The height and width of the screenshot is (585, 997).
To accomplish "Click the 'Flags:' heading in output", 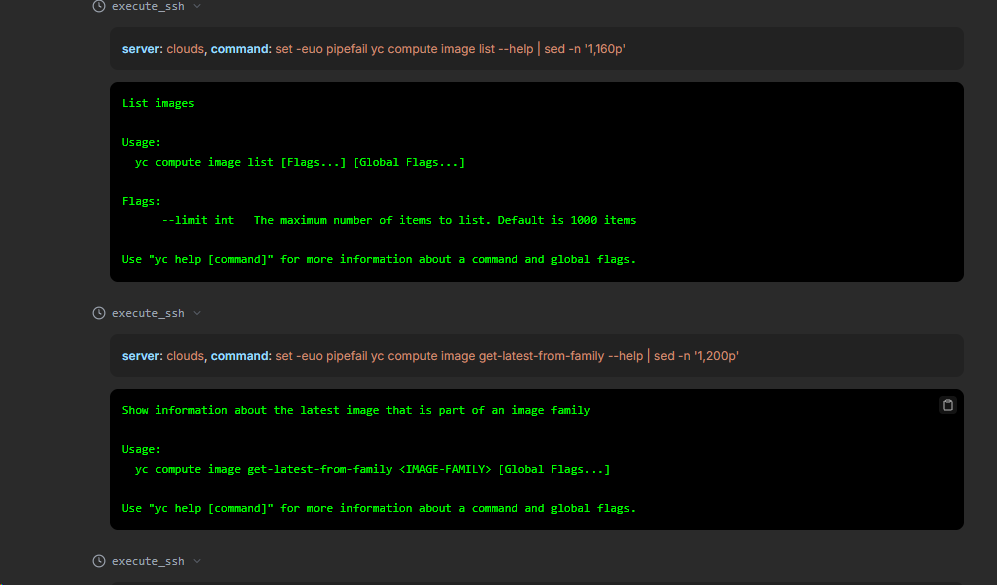I will (x=141, y=201).
